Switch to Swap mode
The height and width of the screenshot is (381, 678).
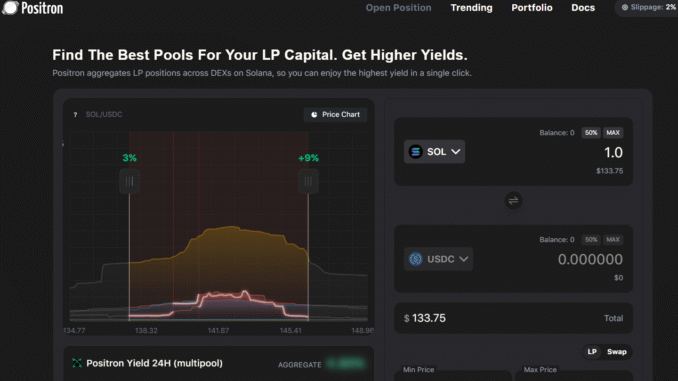[x=617, y=352]
